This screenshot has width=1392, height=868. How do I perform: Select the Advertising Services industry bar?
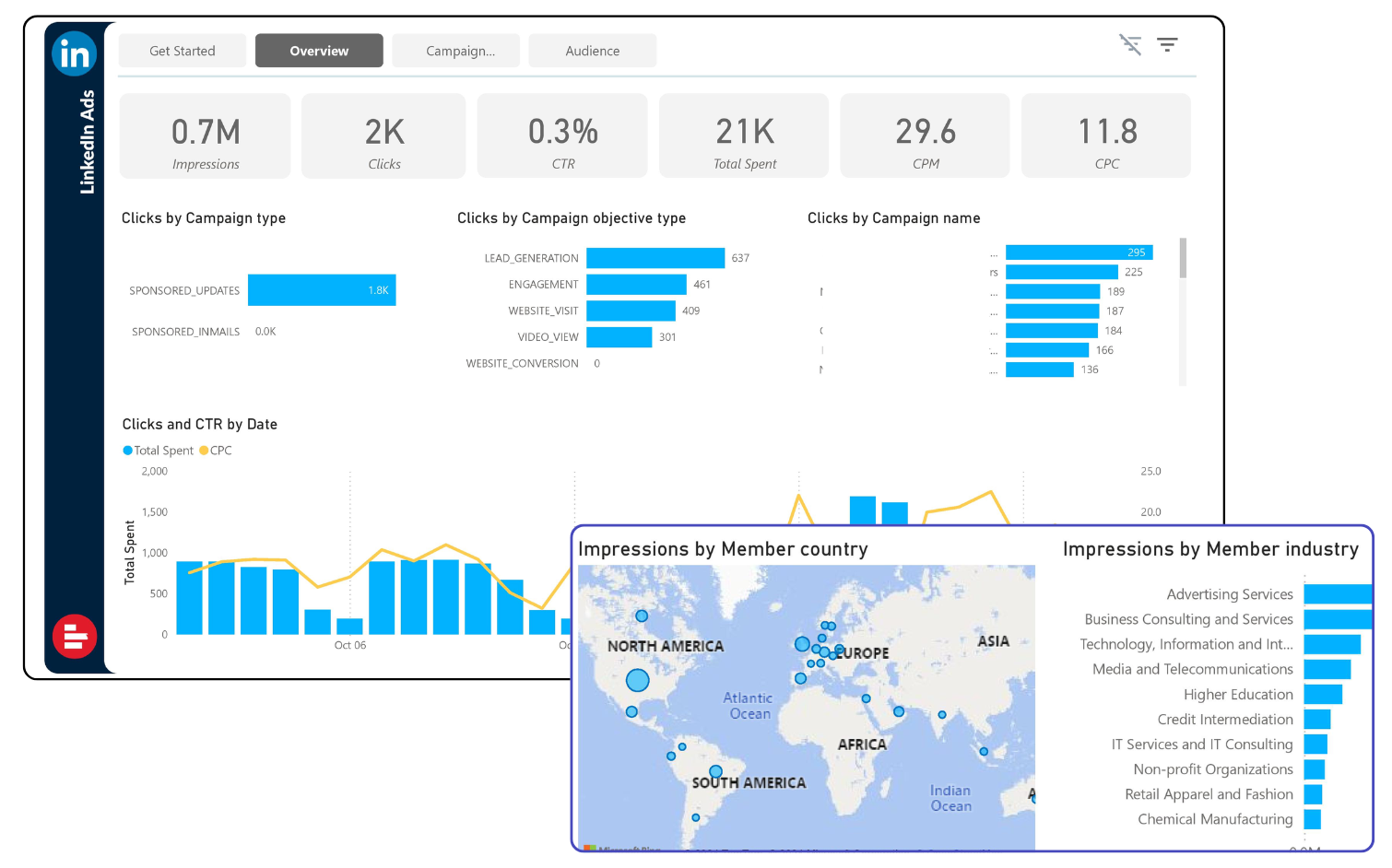[1337, 594]
